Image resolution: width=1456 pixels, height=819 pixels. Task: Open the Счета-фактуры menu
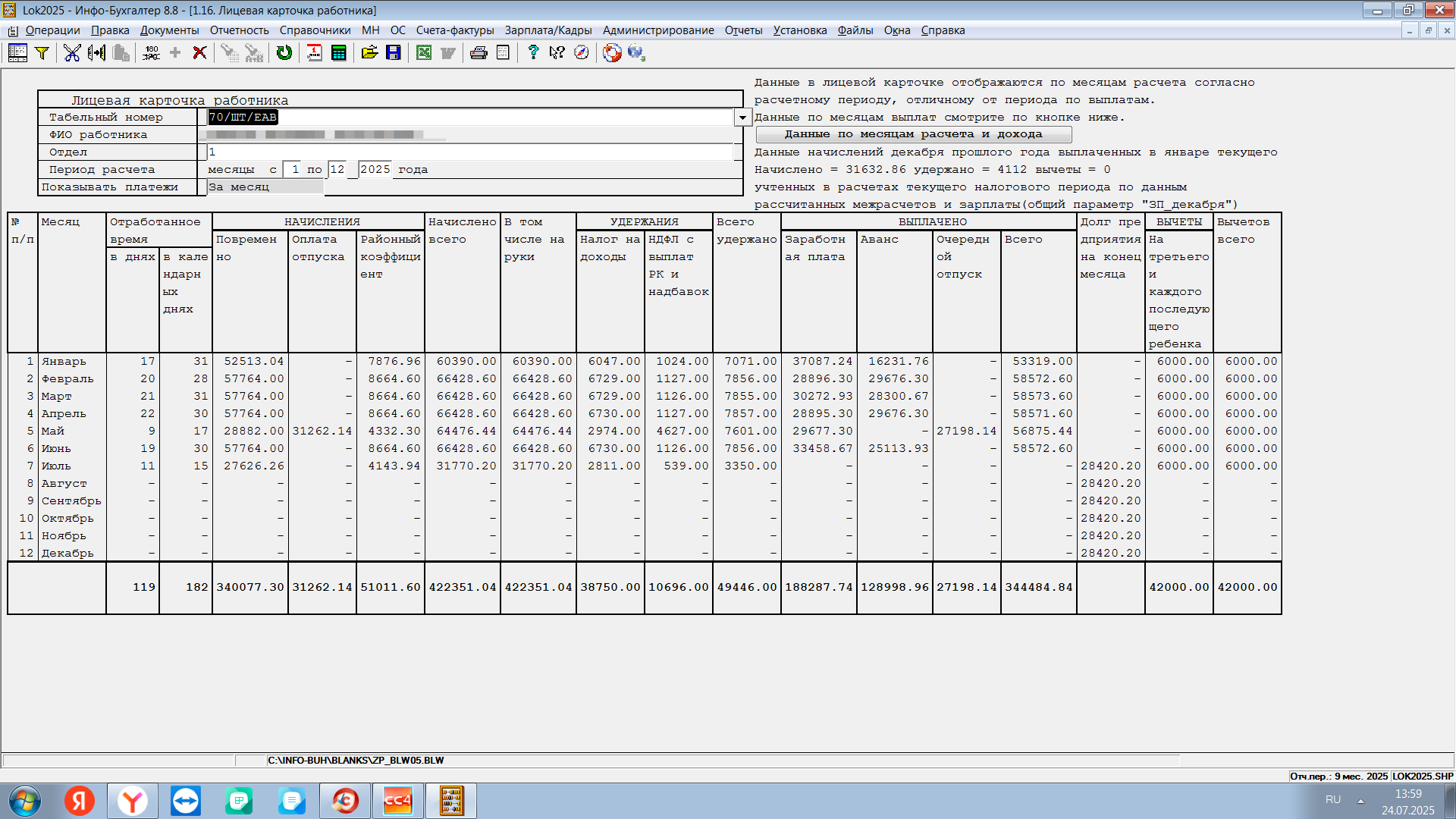point(455,30)
